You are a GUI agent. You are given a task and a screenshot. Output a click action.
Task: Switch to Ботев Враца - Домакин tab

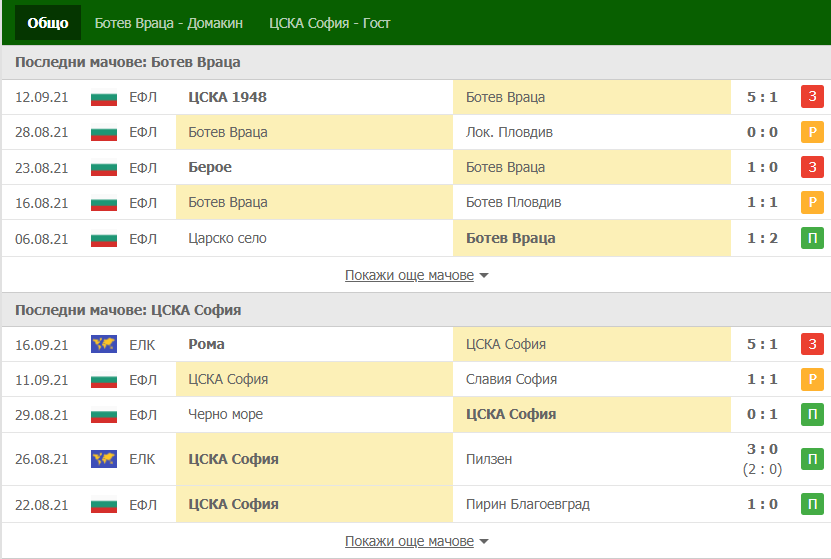169,23
